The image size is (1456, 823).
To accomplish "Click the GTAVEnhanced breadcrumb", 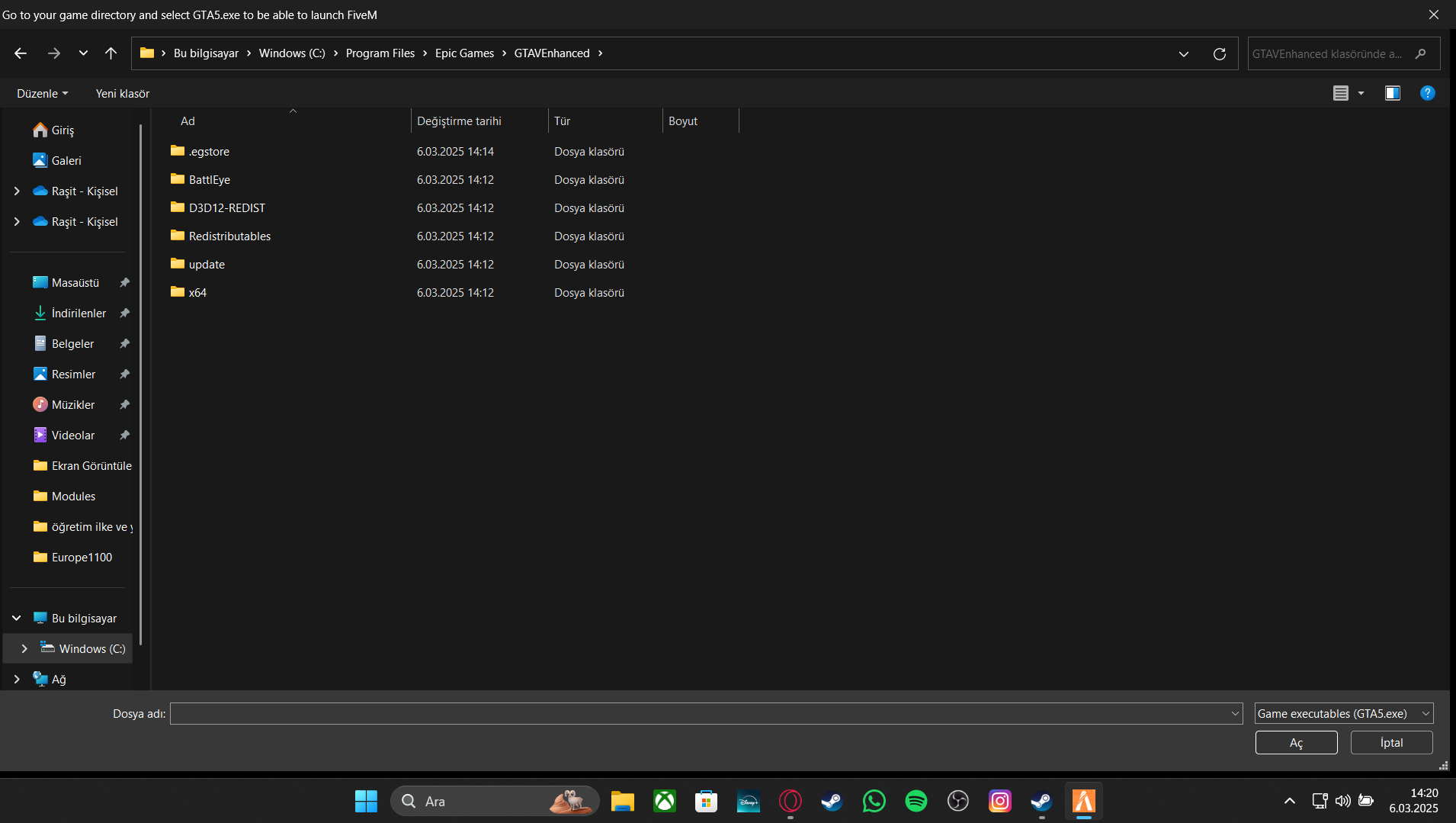I will pos(552,53).
